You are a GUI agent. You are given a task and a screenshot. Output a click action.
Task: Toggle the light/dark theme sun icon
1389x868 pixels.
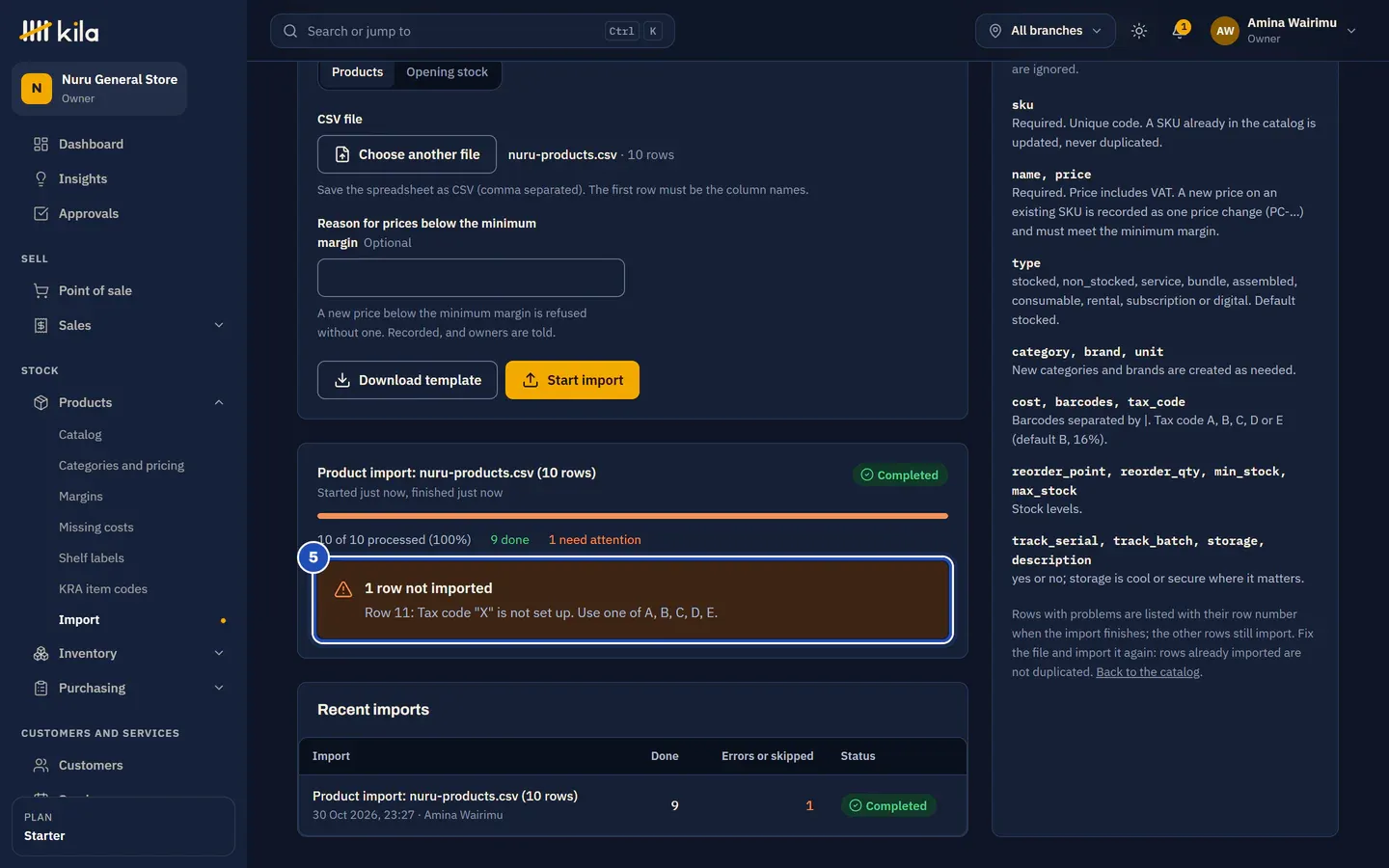point(1139,31)
